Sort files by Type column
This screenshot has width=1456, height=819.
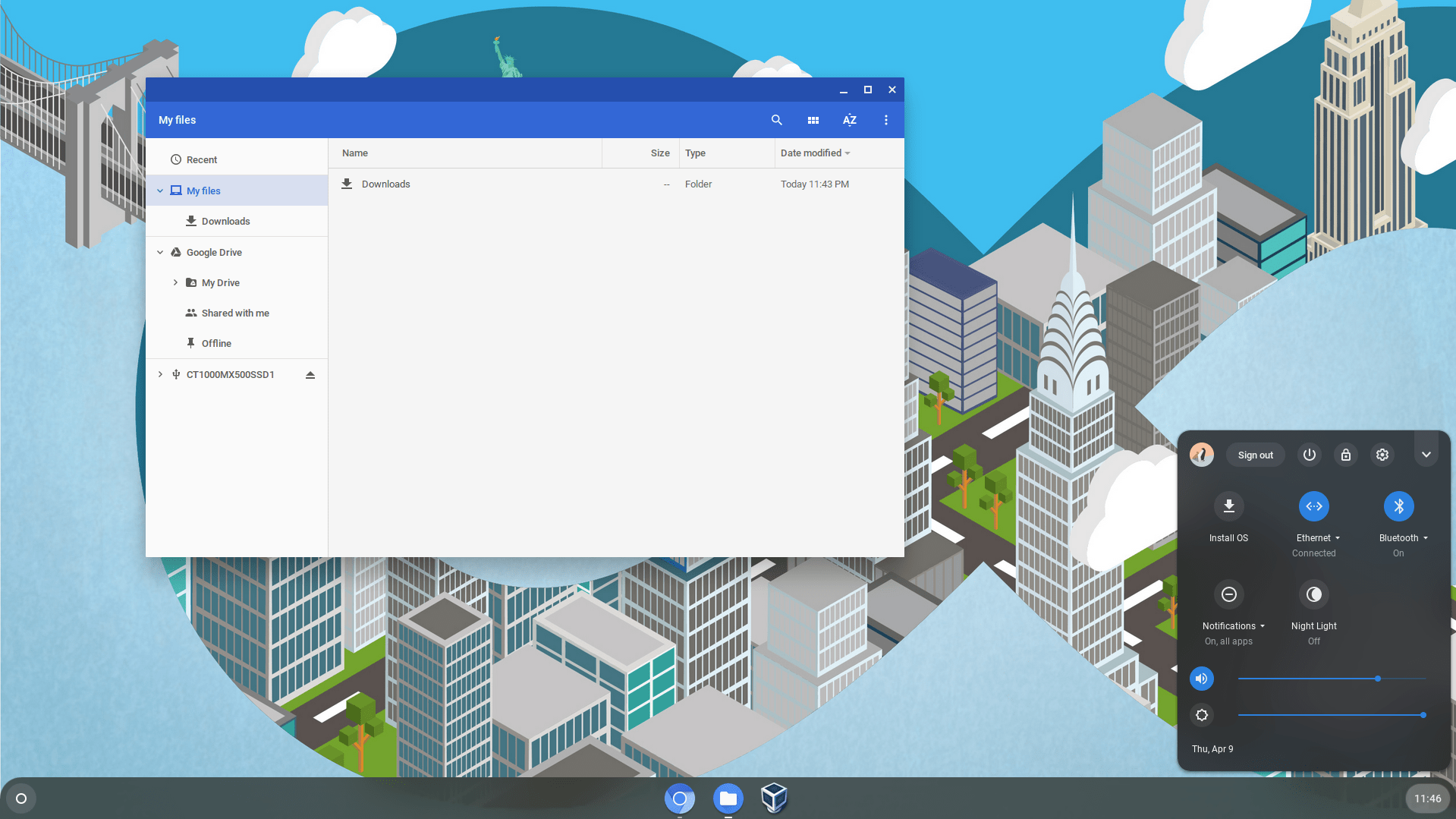pyautogui.click(x=727, y=153)
